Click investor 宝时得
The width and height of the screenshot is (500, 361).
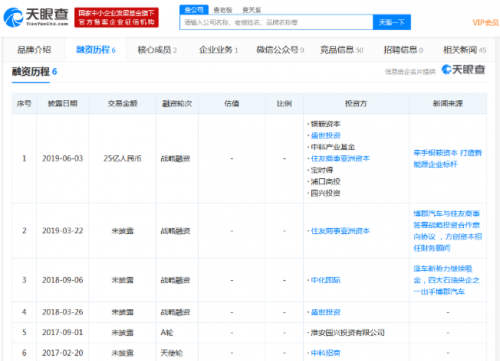pyautogui.click(x=322, y=170)
